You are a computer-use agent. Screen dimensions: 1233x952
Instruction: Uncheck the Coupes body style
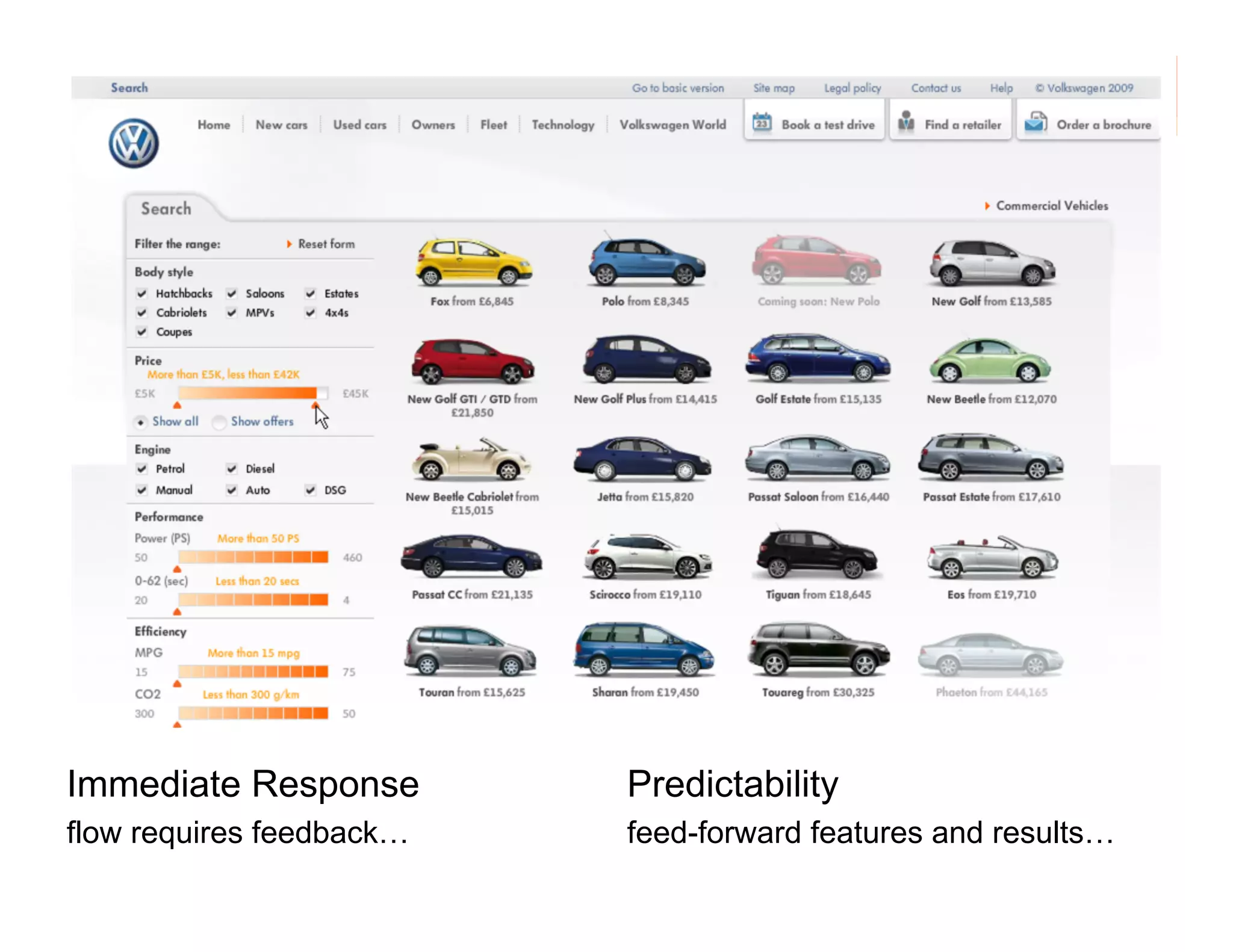pos(142,332)
